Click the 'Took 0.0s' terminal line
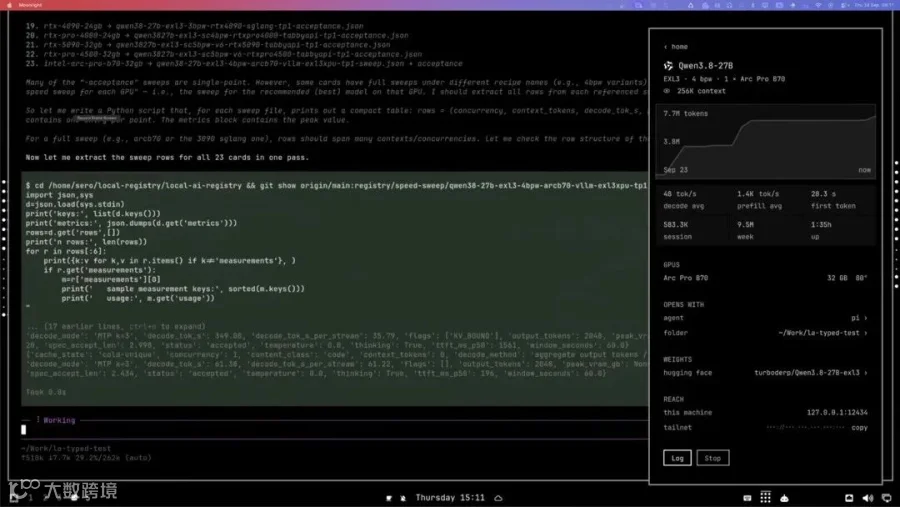The width and height of the screenshot is (900, 507). (45, 392)
